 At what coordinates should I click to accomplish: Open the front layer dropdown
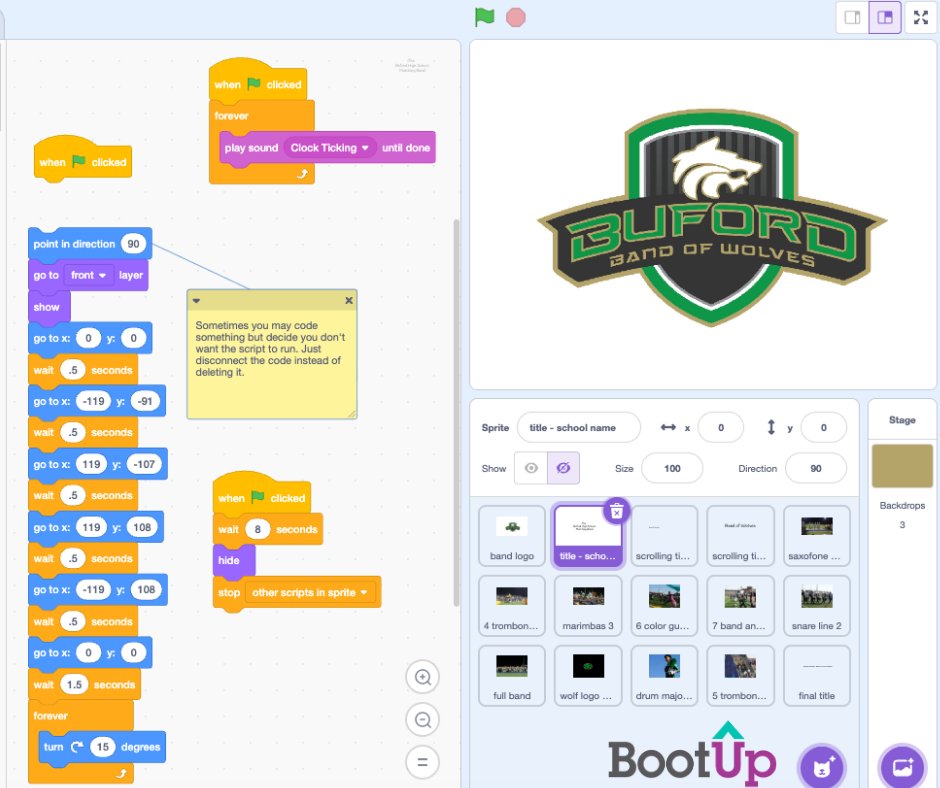click(88, 275)
